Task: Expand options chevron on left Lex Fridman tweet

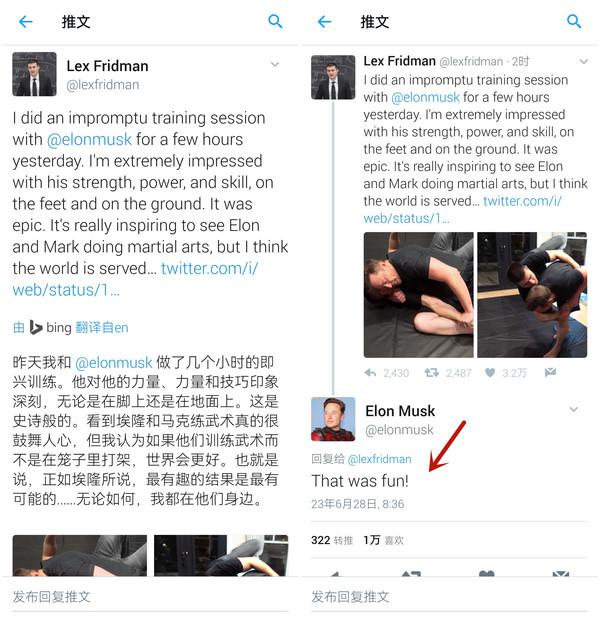Action: [275, 64]
